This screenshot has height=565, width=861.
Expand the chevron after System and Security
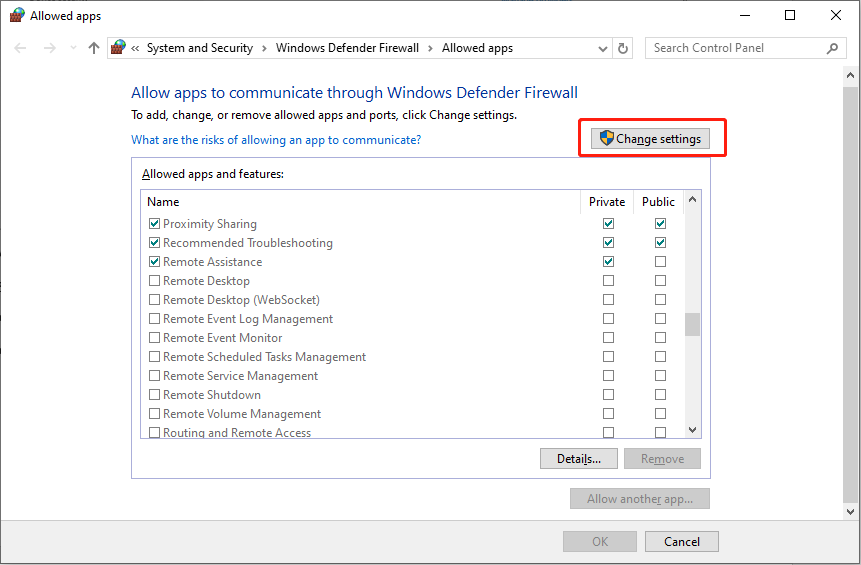point(264,48)
